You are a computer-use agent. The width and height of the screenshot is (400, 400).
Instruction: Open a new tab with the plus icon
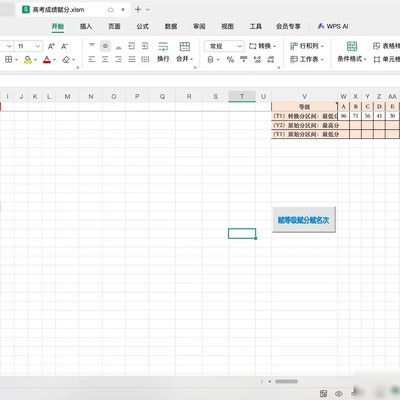coord(138,9)
